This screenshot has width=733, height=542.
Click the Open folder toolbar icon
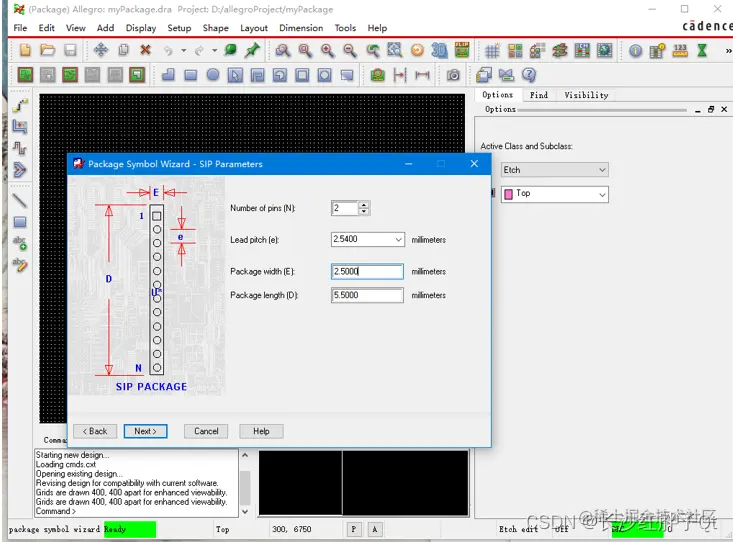pyautogui.click(x=47, y=50)
